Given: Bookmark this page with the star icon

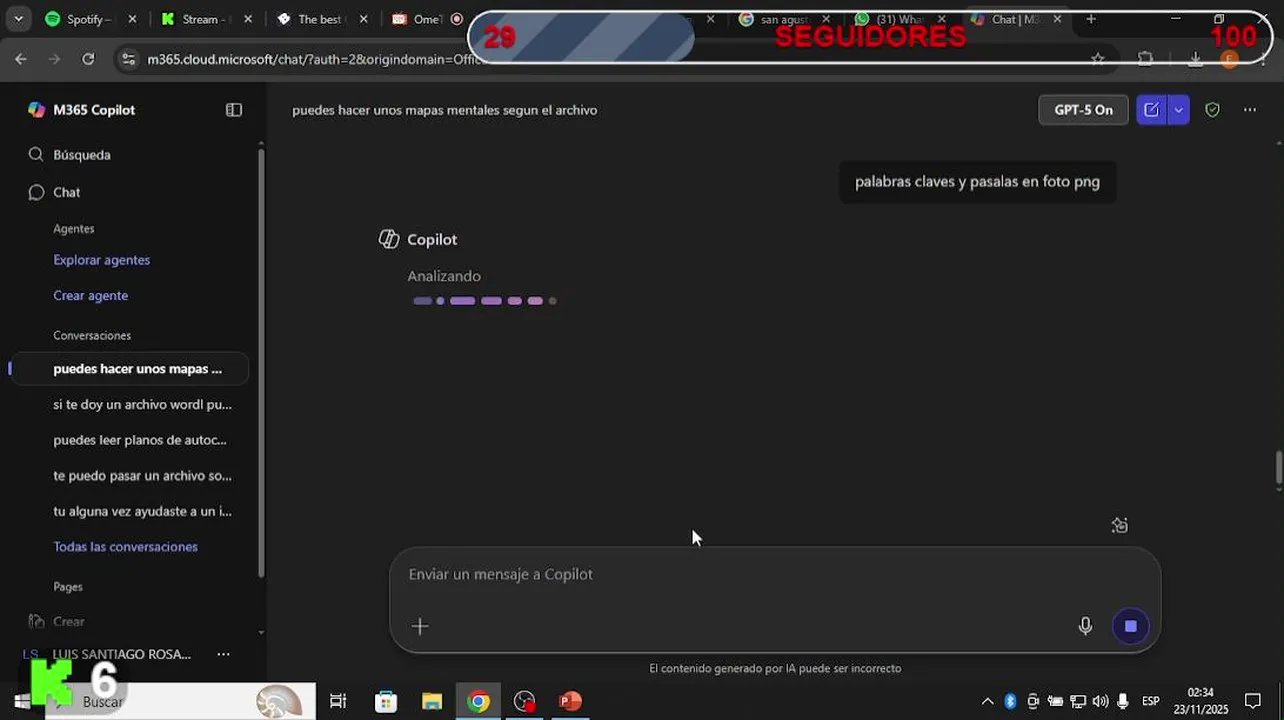Looking at the screenshot, I should (1097, 59).
